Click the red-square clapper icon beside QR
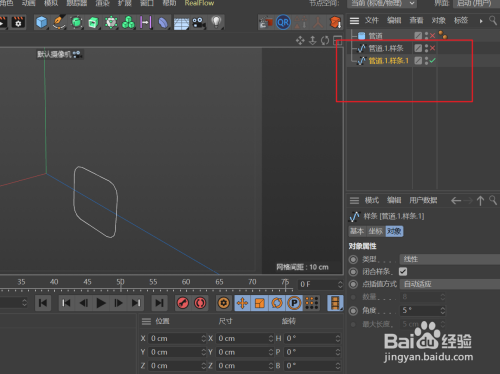Image resolution: width=500 pixels, height=374 pixels. click(266, 23)
